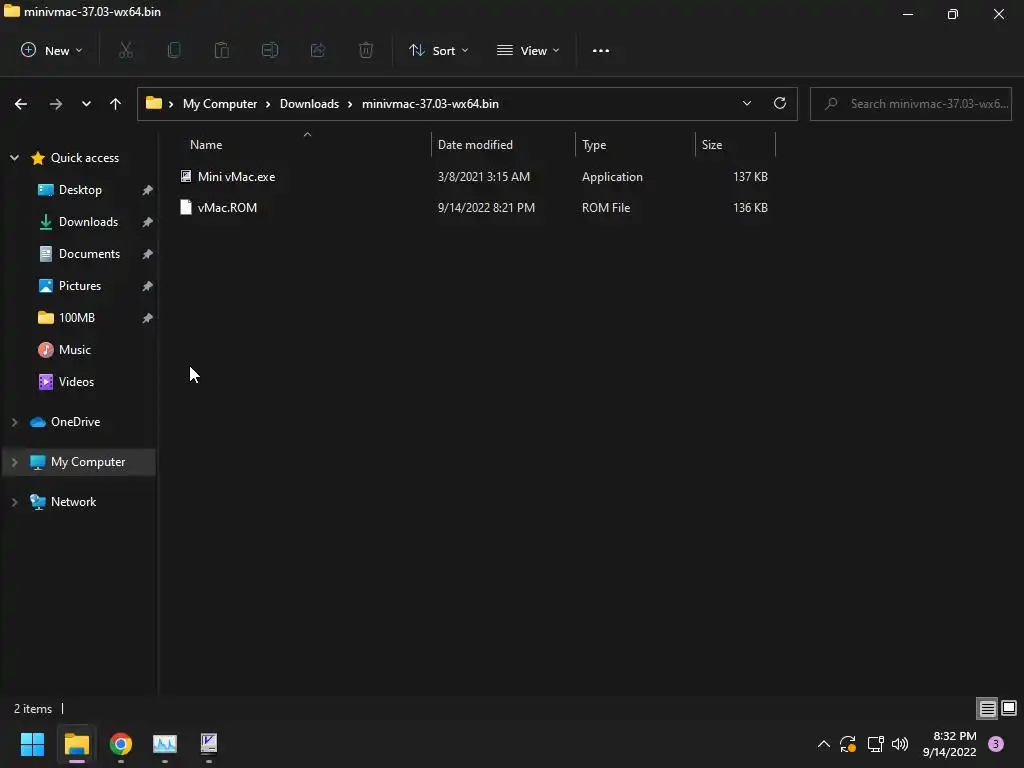Select the vMac.ROM file name
The width and height of the screenshot is (1024, 768).
pos(227,207)
